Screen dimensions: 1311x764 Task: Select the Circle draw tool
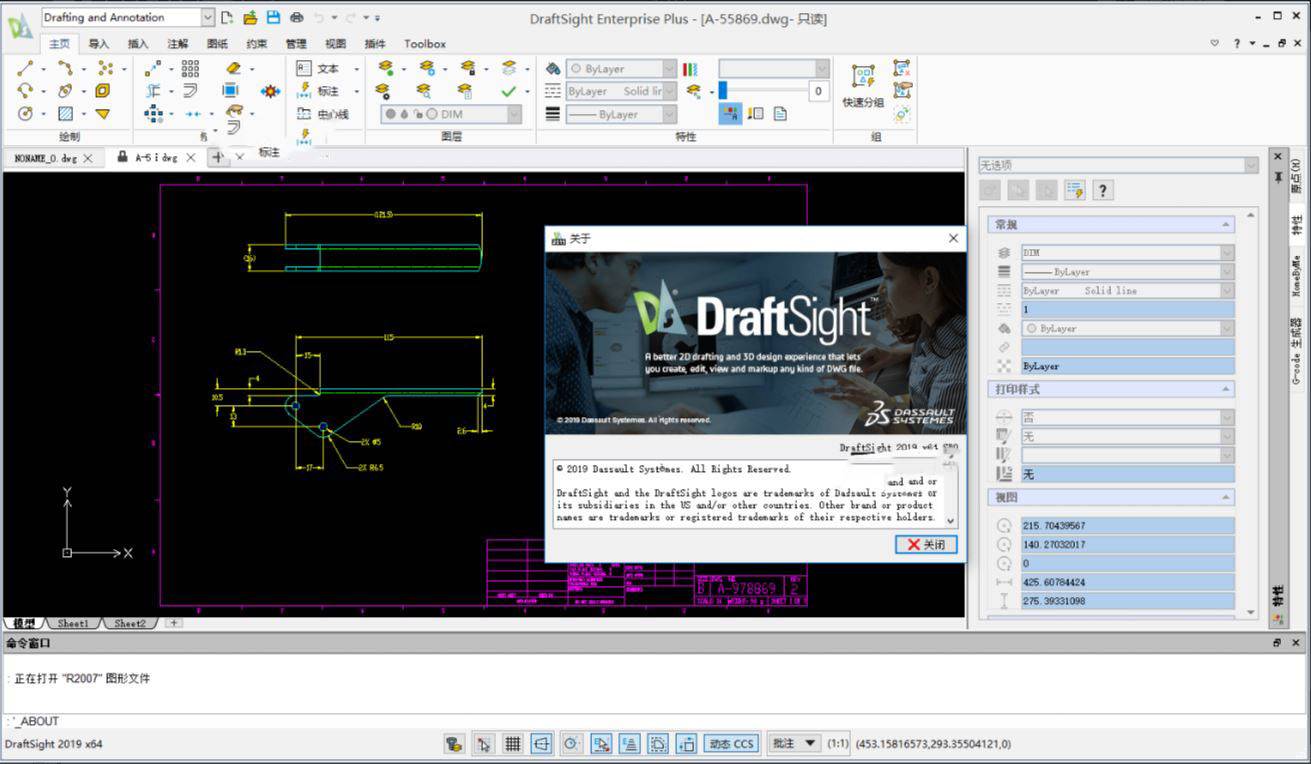coord(25,114)
